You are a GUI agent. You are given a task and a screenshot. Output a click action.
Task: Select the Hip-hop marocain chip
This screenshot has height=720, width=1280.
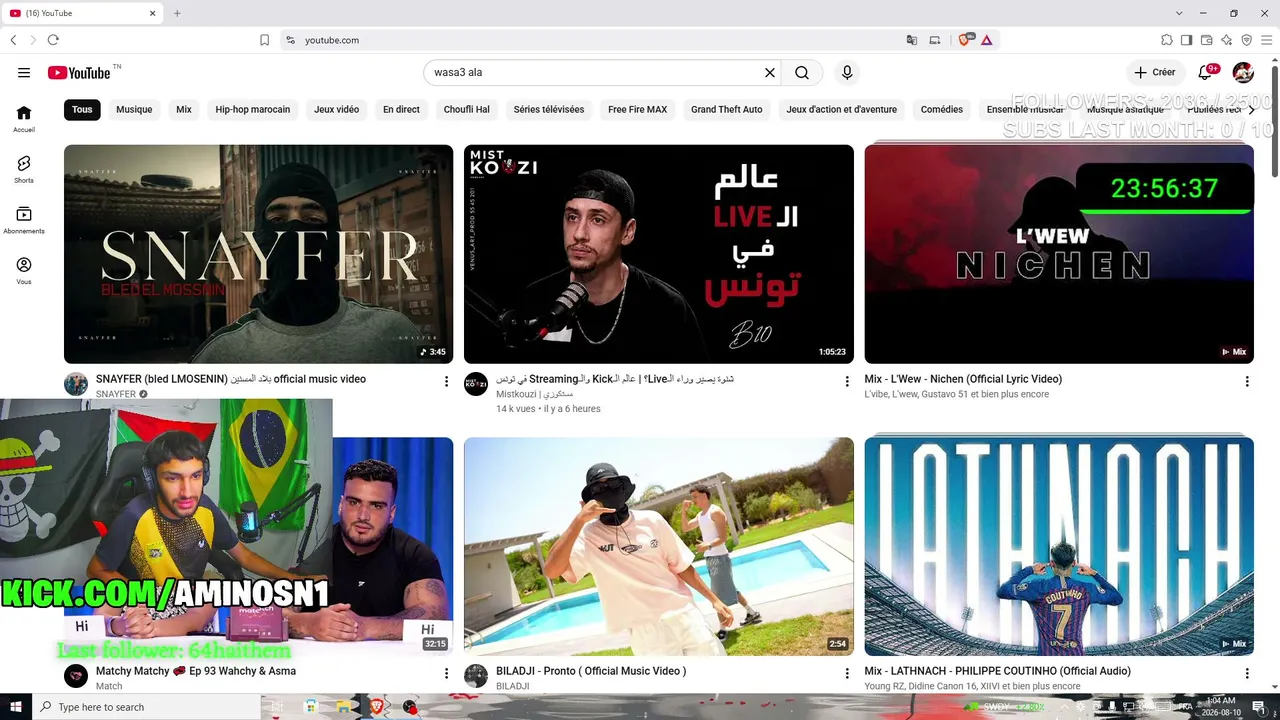coord(253,110)
